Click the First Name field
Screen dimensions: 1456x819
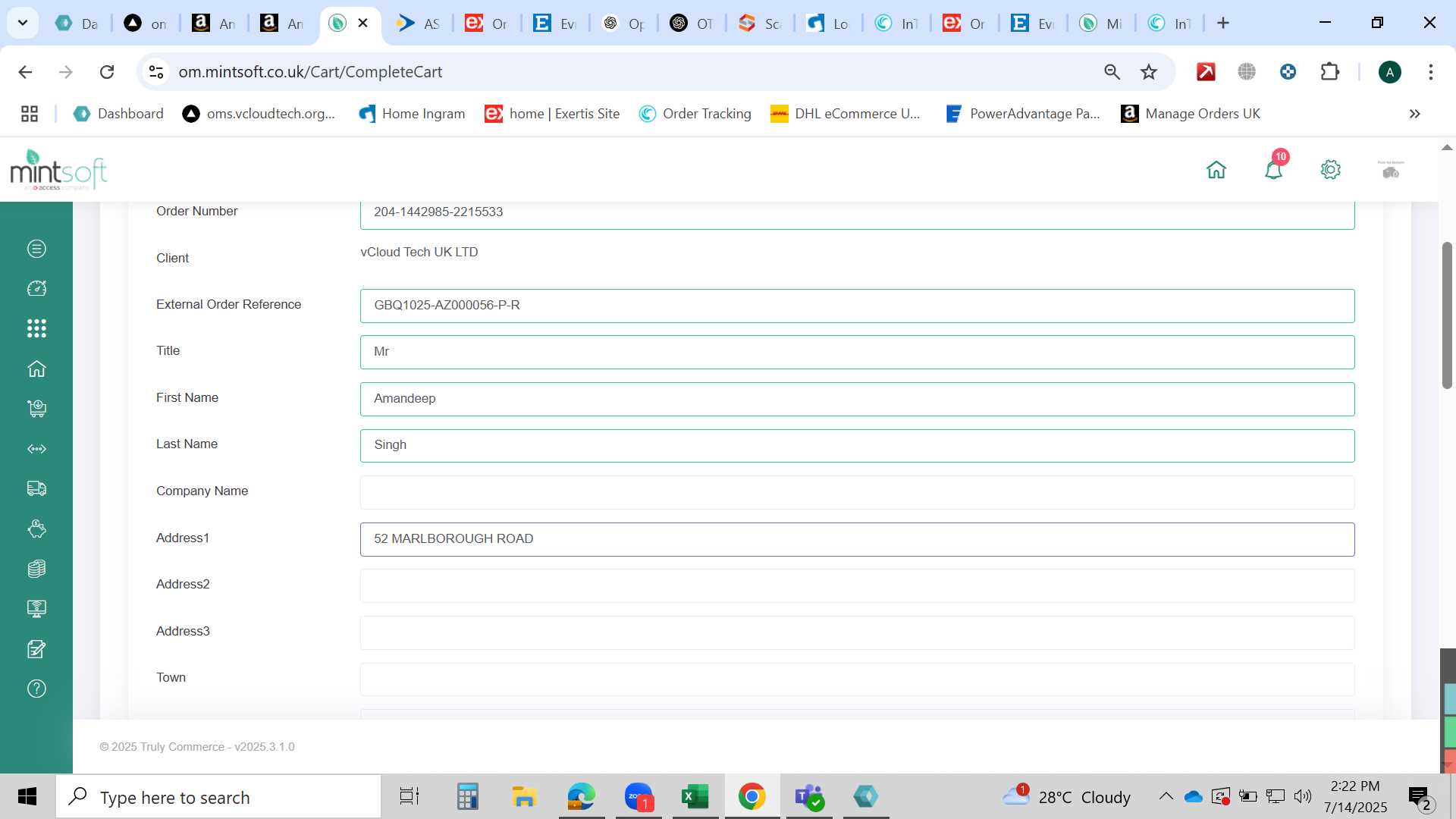tap(857, 399)
